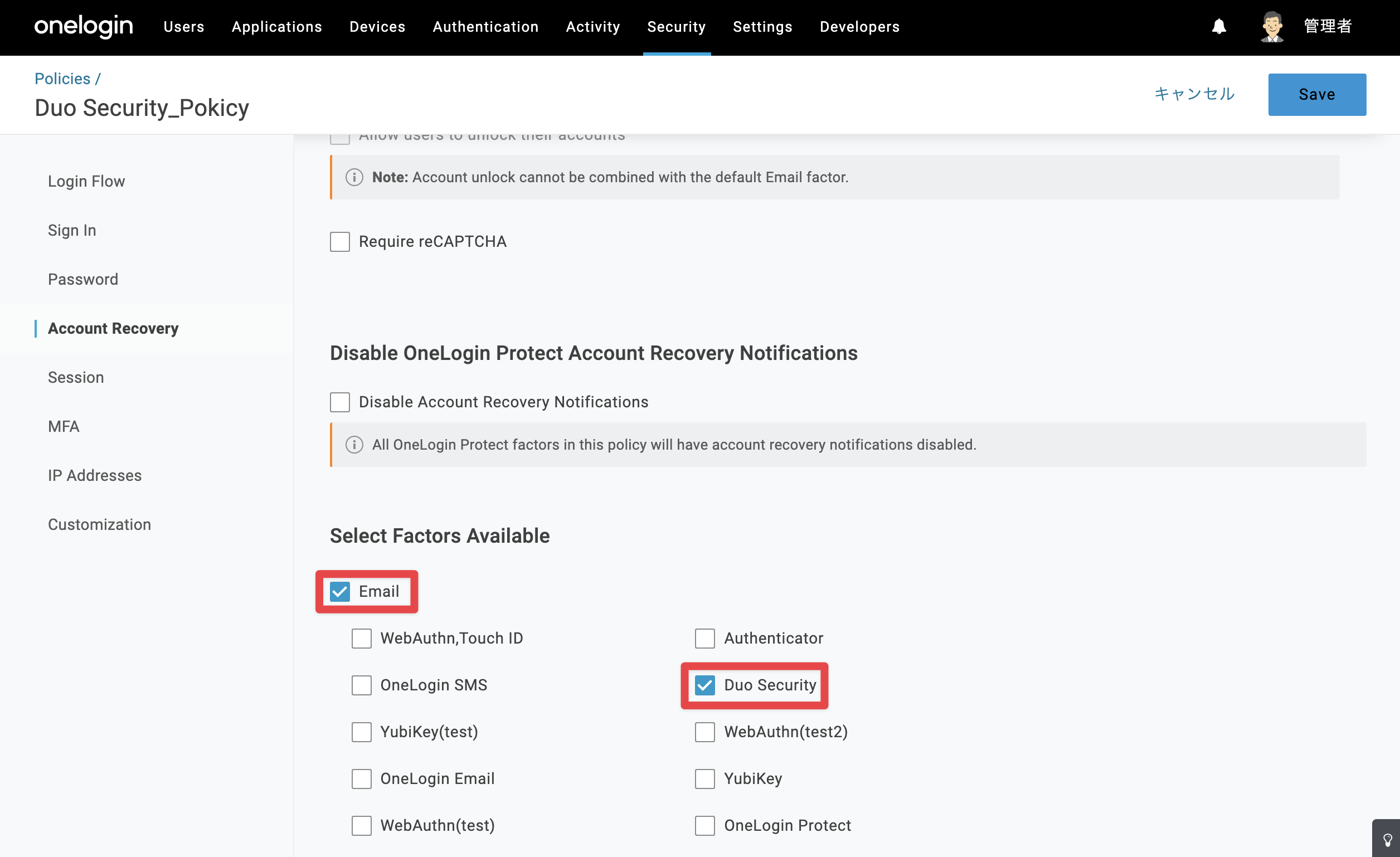Save the policy changes
This screenshot has height=857, width=1400.
(x=1316, y=94)
